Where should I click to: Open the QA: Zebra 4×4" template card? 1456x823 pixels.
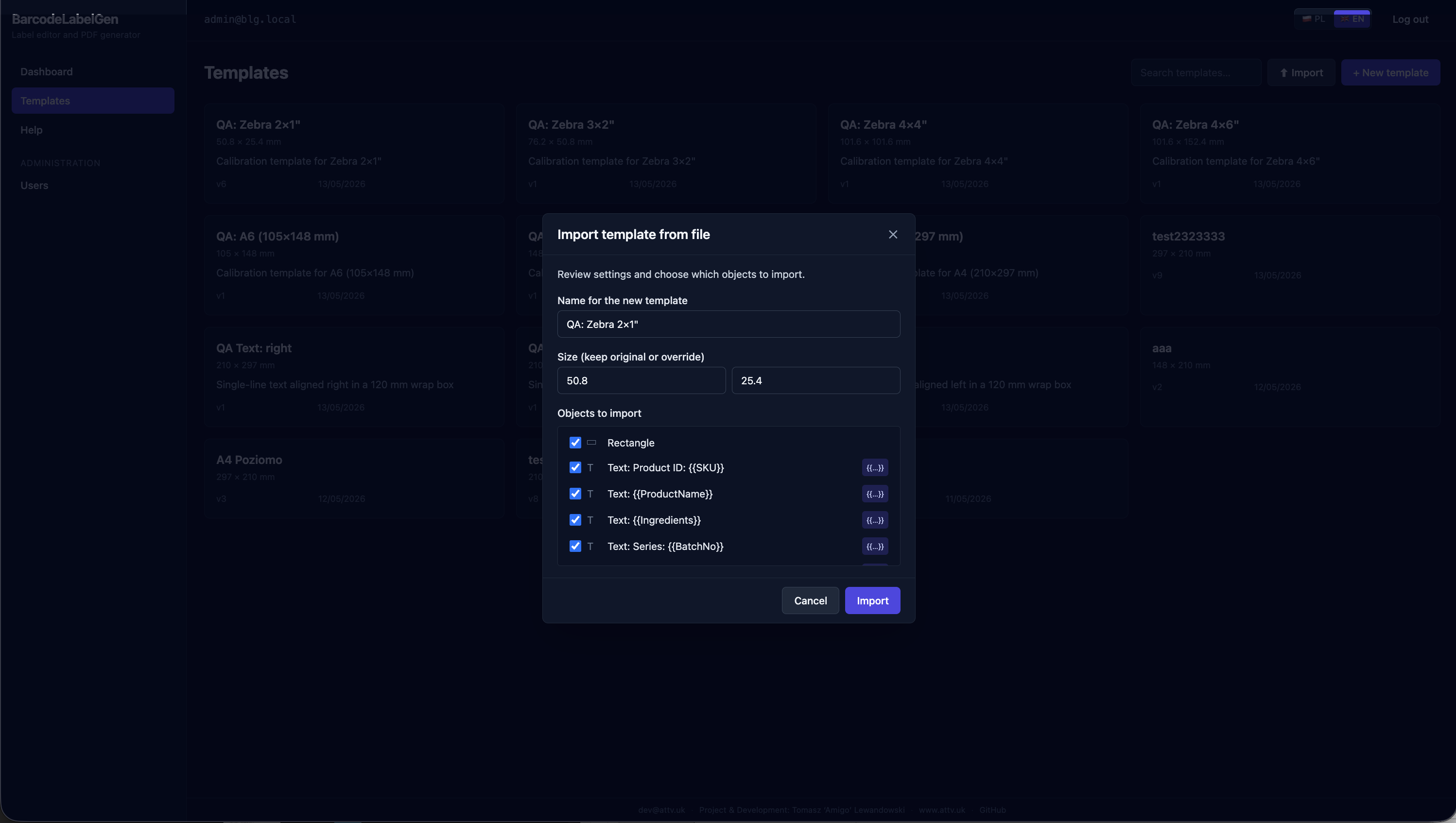(x=978, y=153)
